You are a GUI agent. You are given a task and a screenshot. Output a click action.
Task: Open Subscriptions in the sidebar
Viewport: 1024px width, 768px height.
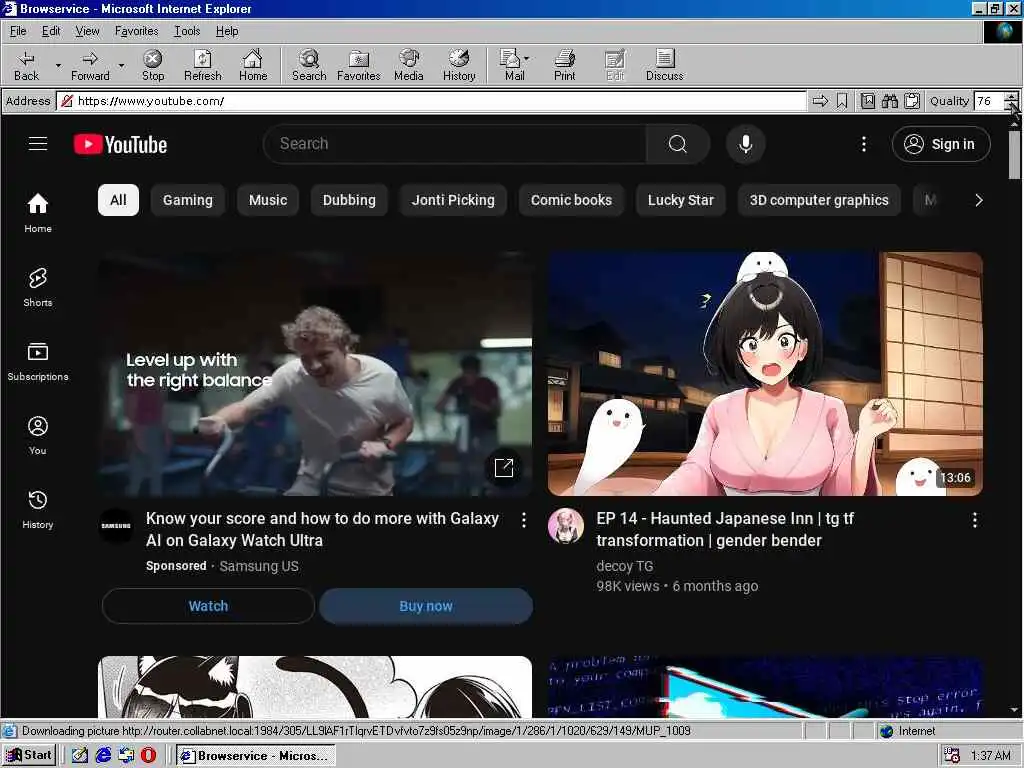(38, 361)
